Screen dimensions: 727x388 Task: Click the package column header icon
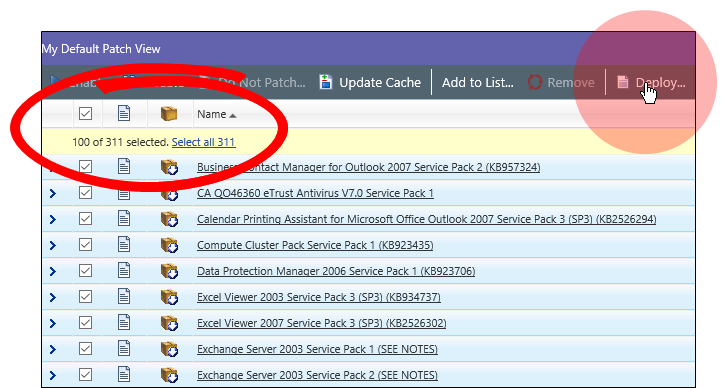tap(169, 113)
